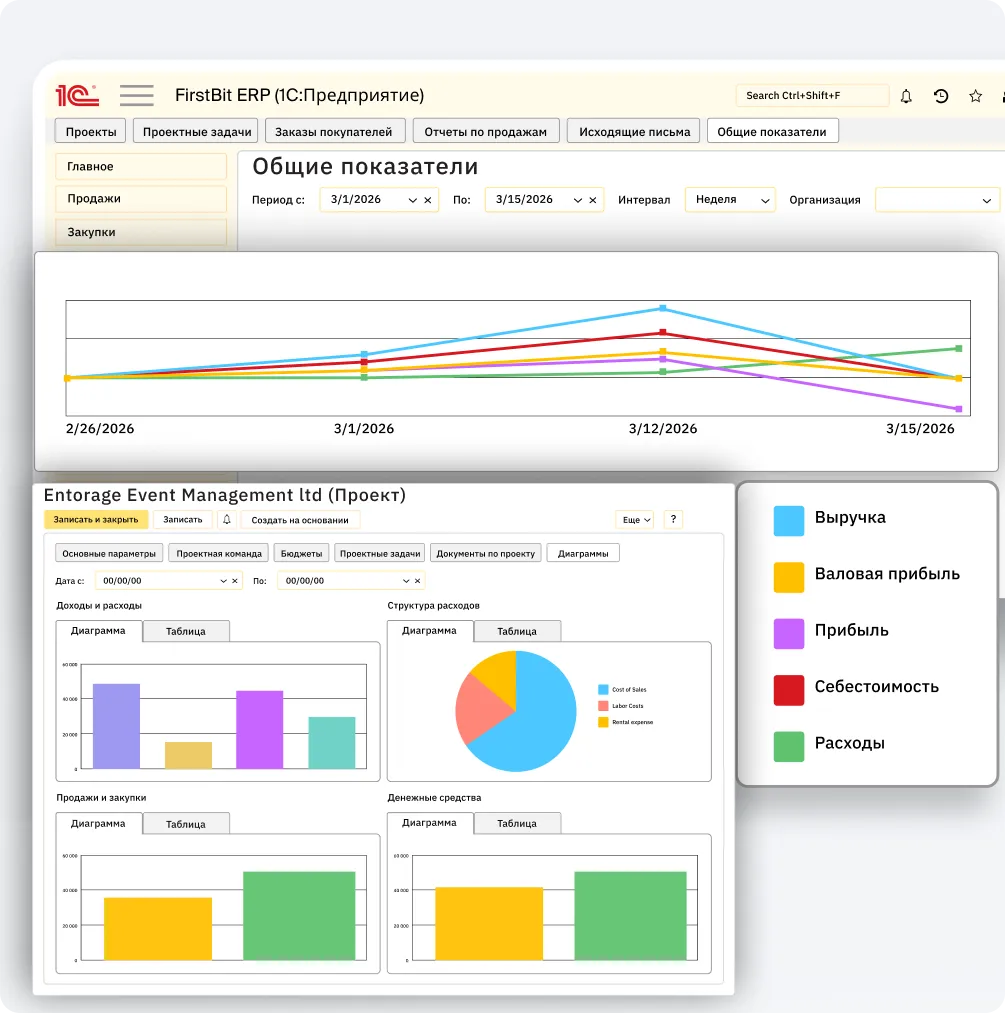Open help question mark button

coord(673,519)
